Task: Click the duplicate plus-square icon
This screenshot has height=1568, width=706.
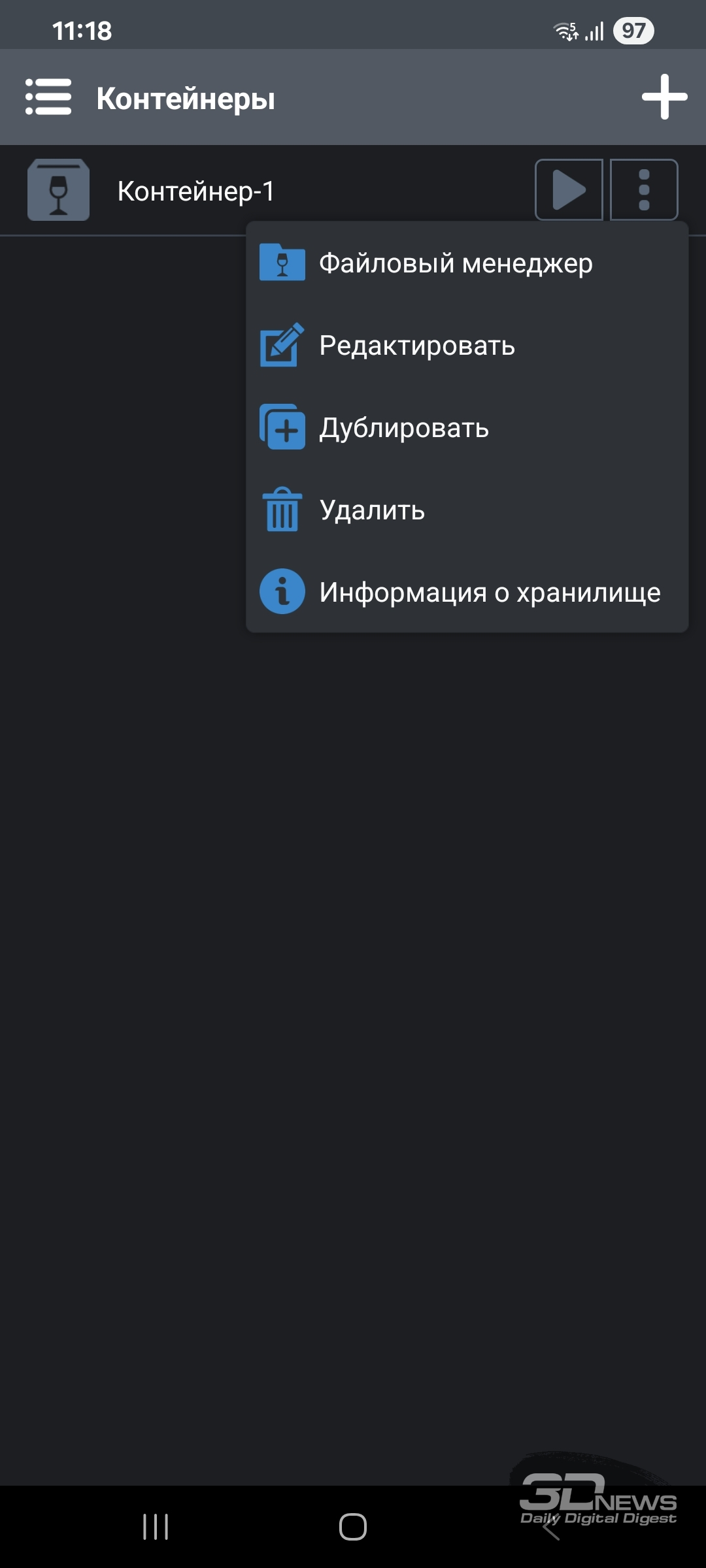Action: [282, 427]
